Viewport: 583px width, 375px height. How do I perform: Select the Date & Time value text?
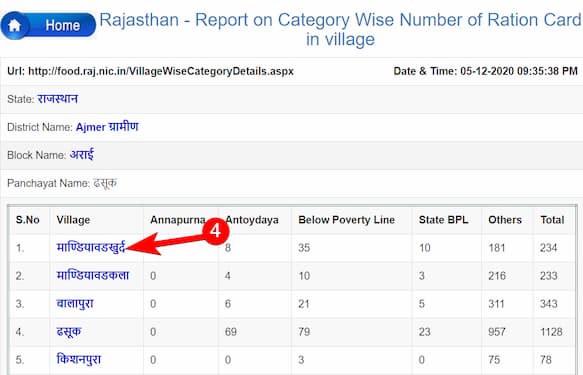519,71
